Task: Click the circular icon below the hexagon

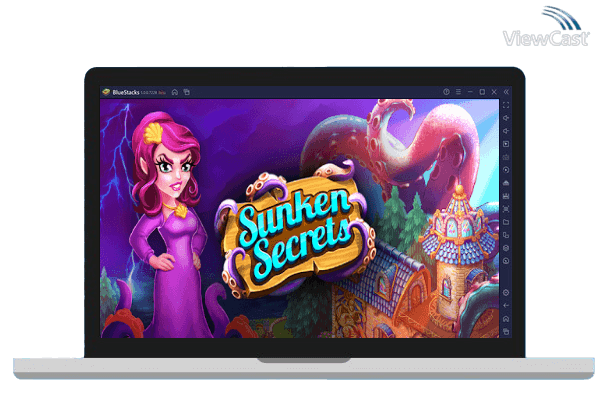Action: click(506, 261)
